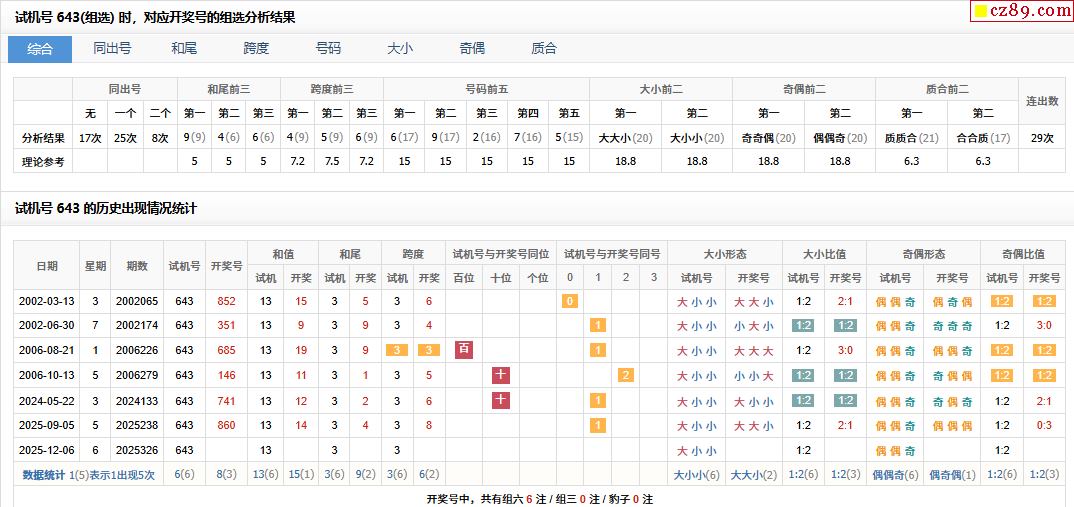
Task: Click the orange 0 badge in 2002-03-13 row
Action: click(570, 301)
